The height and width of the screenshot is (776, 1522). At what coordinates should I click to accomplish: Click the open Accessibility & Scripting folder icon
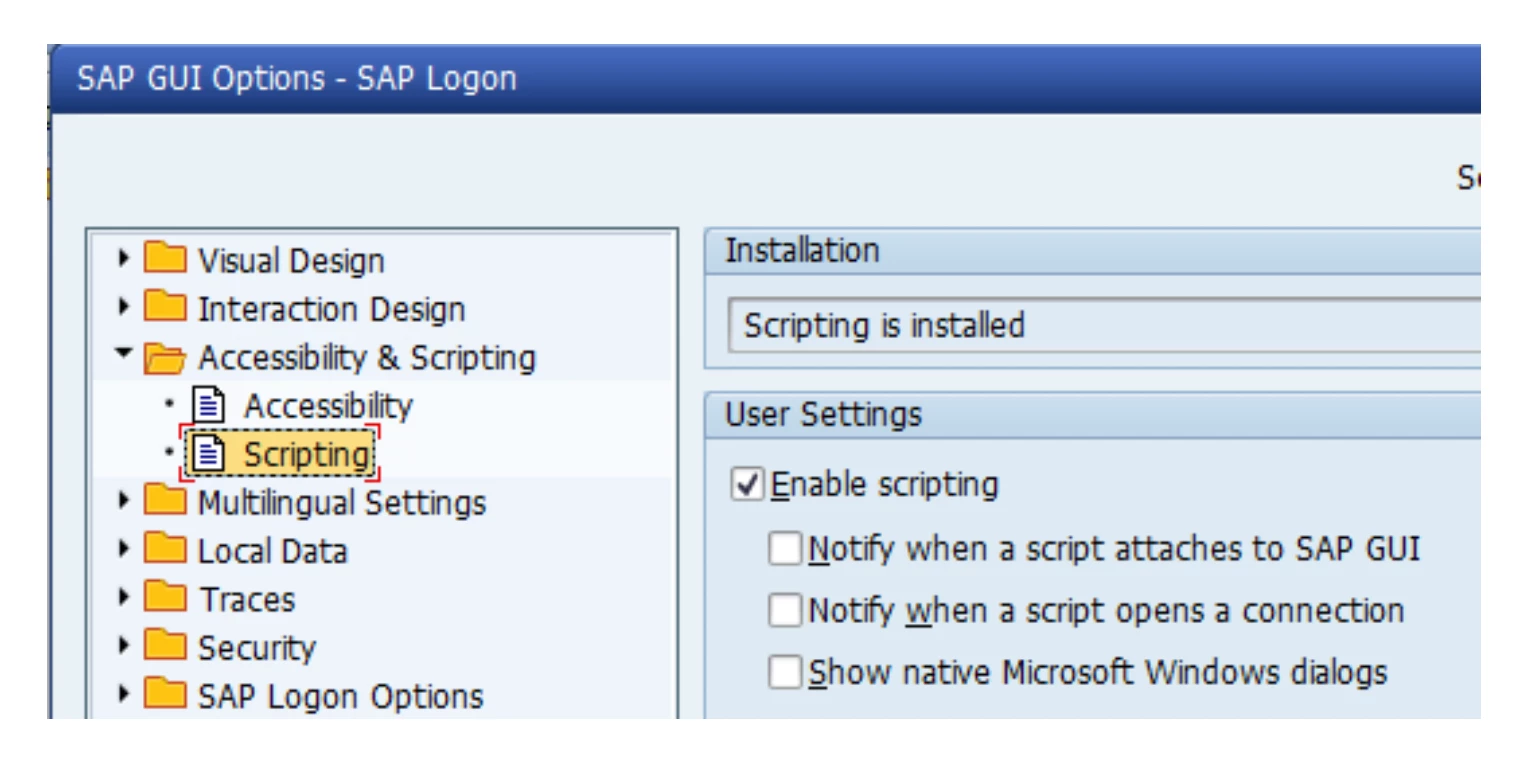[165, 357]
